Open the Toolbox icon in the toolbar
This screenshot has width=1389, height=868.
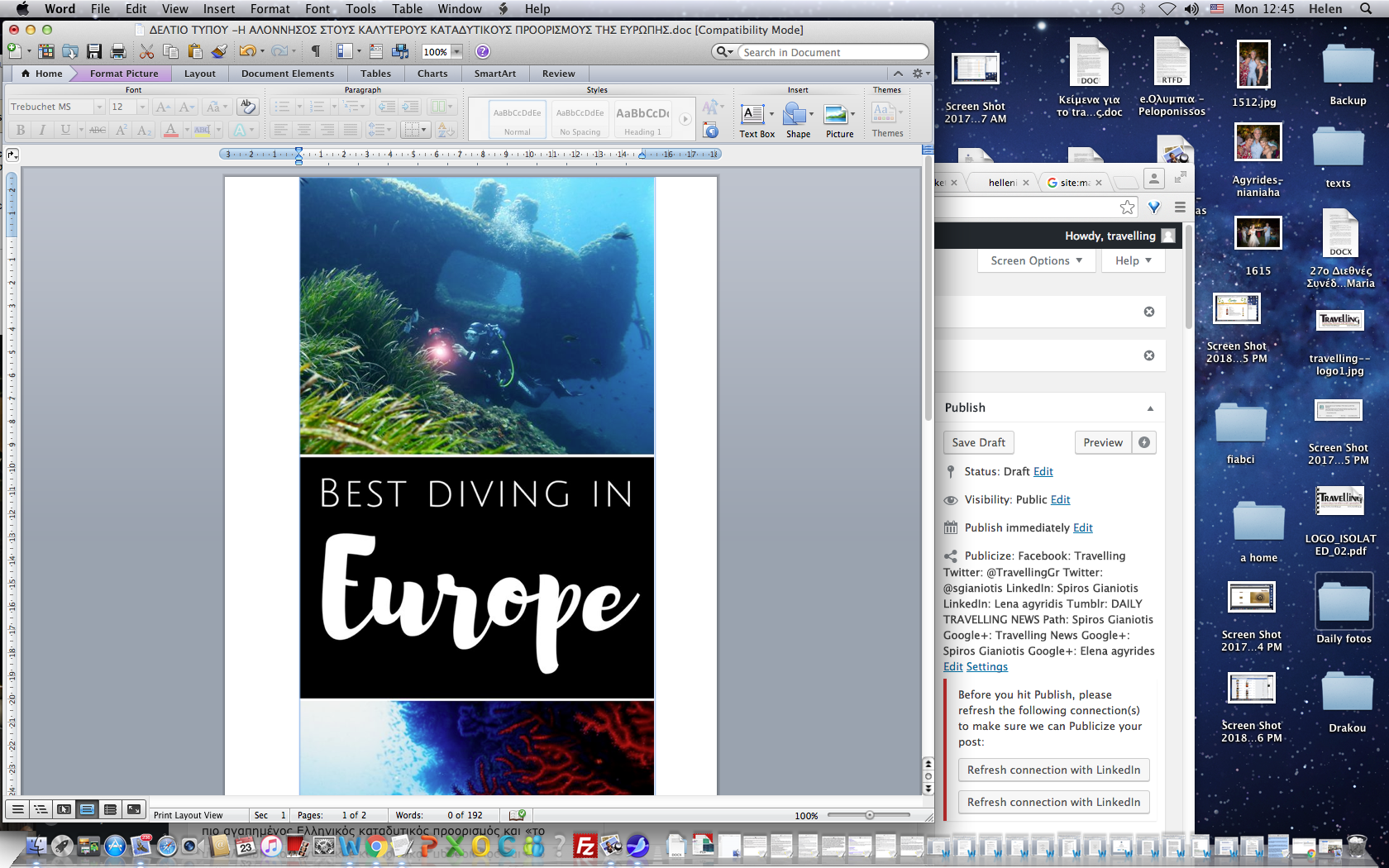(376, 51)
